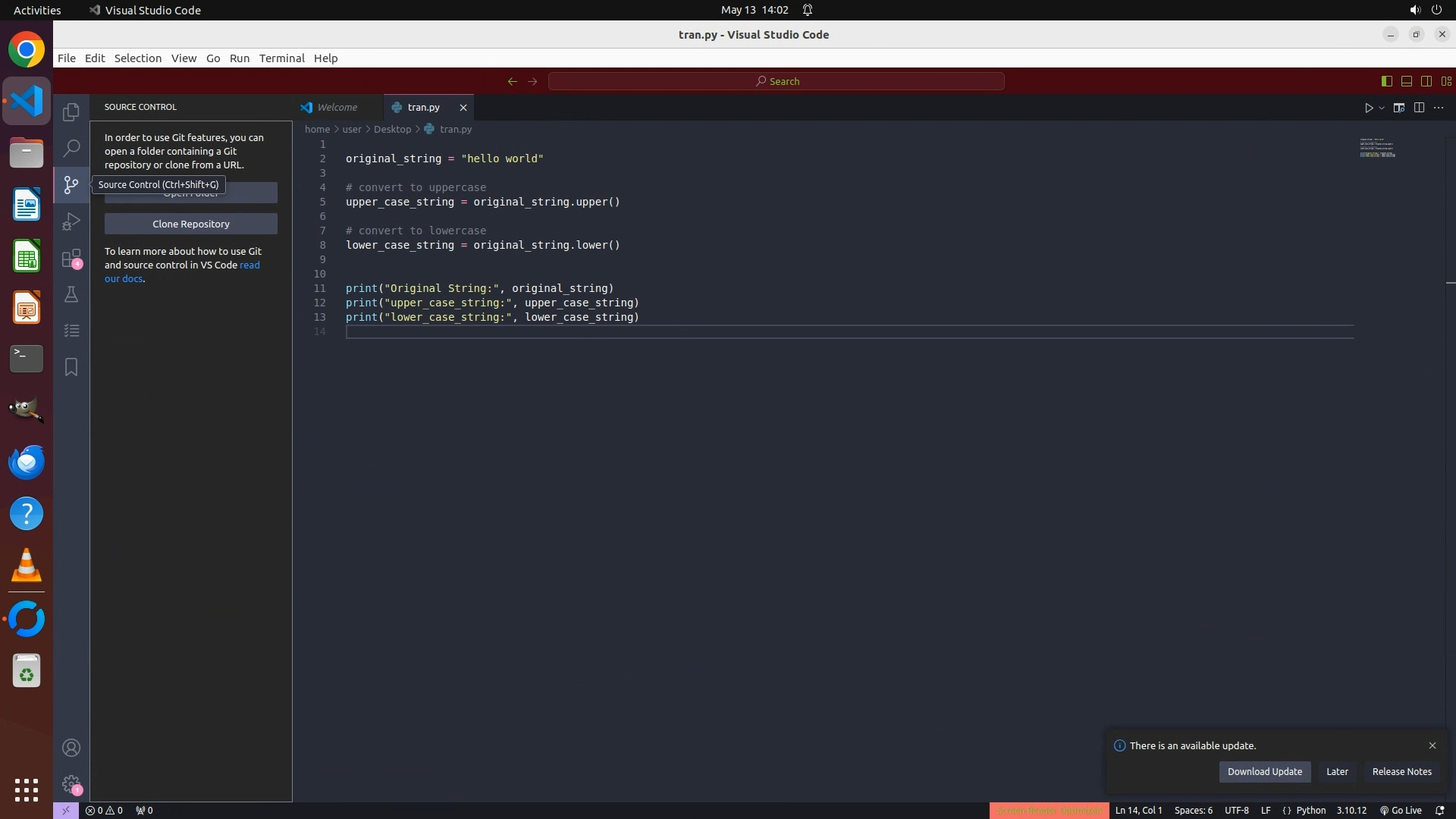Image resolution: width=1456 pixels, height=819 pixels.
Task: Click the Clone Repository button
Action: click(x=190, y=224)
